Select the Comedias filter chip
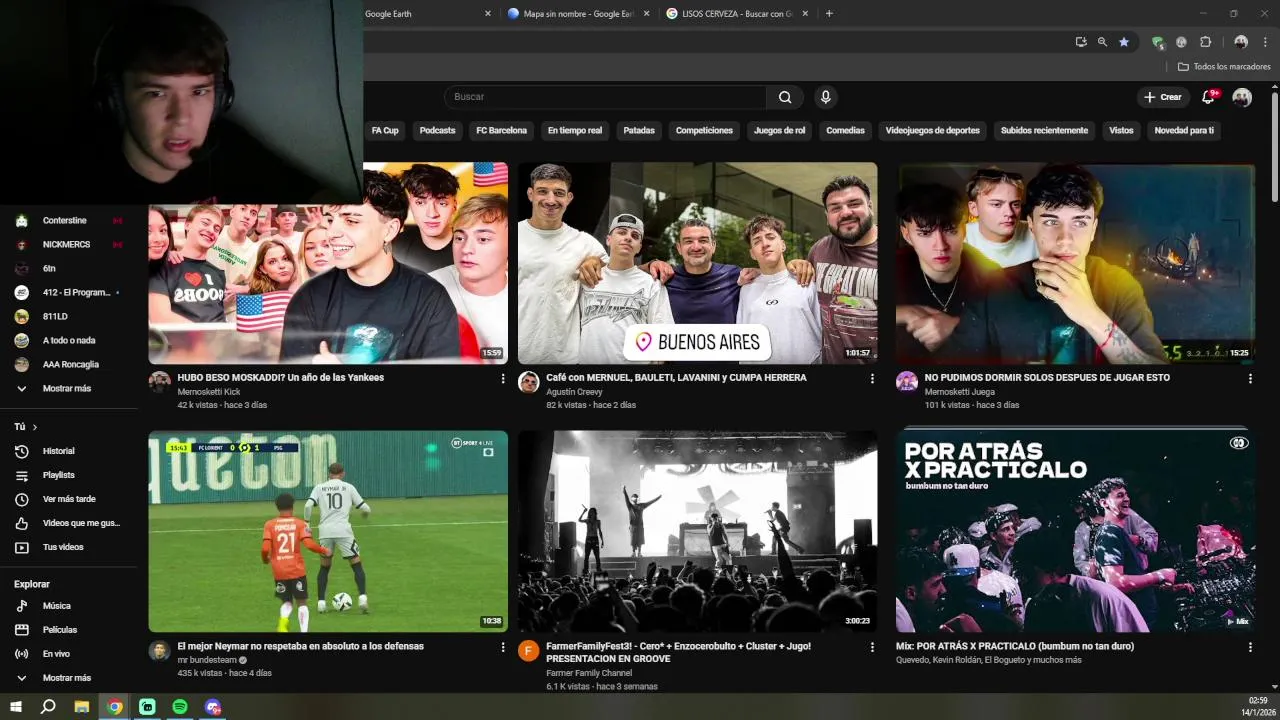Image resolution: width=1280 pixels, height=720 pixels. point(845,131)
